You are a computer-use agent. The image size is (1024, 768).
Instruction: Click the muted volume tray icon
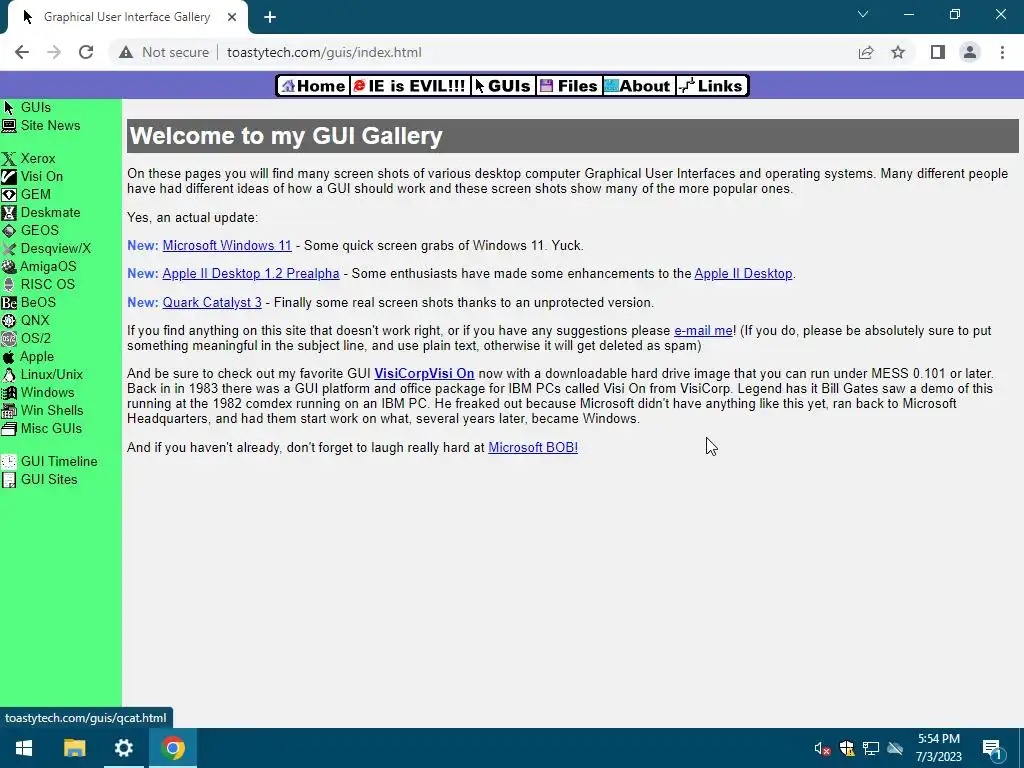tap(822, 748)
